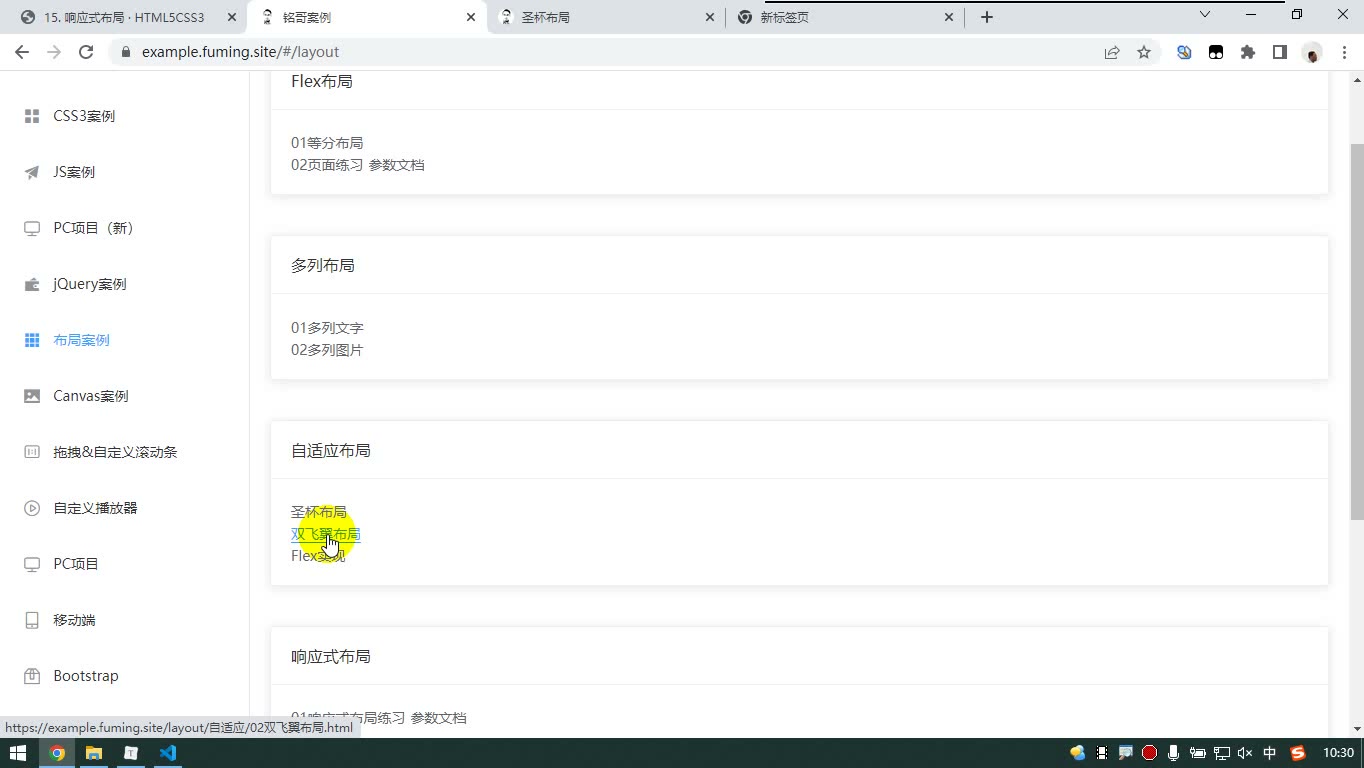Open the 双飞翼布局 link

click(x=326, y=534)
